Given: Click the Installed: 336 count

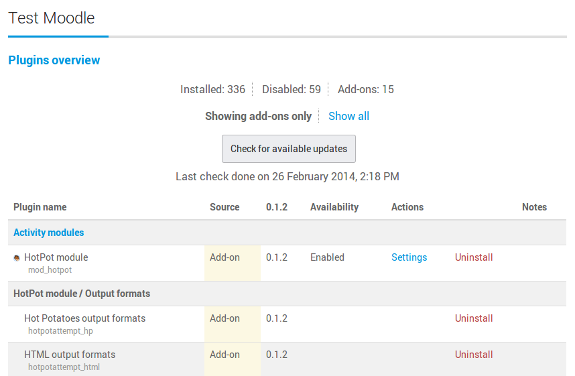Looking at the screenshot, I should click(213, 89).
